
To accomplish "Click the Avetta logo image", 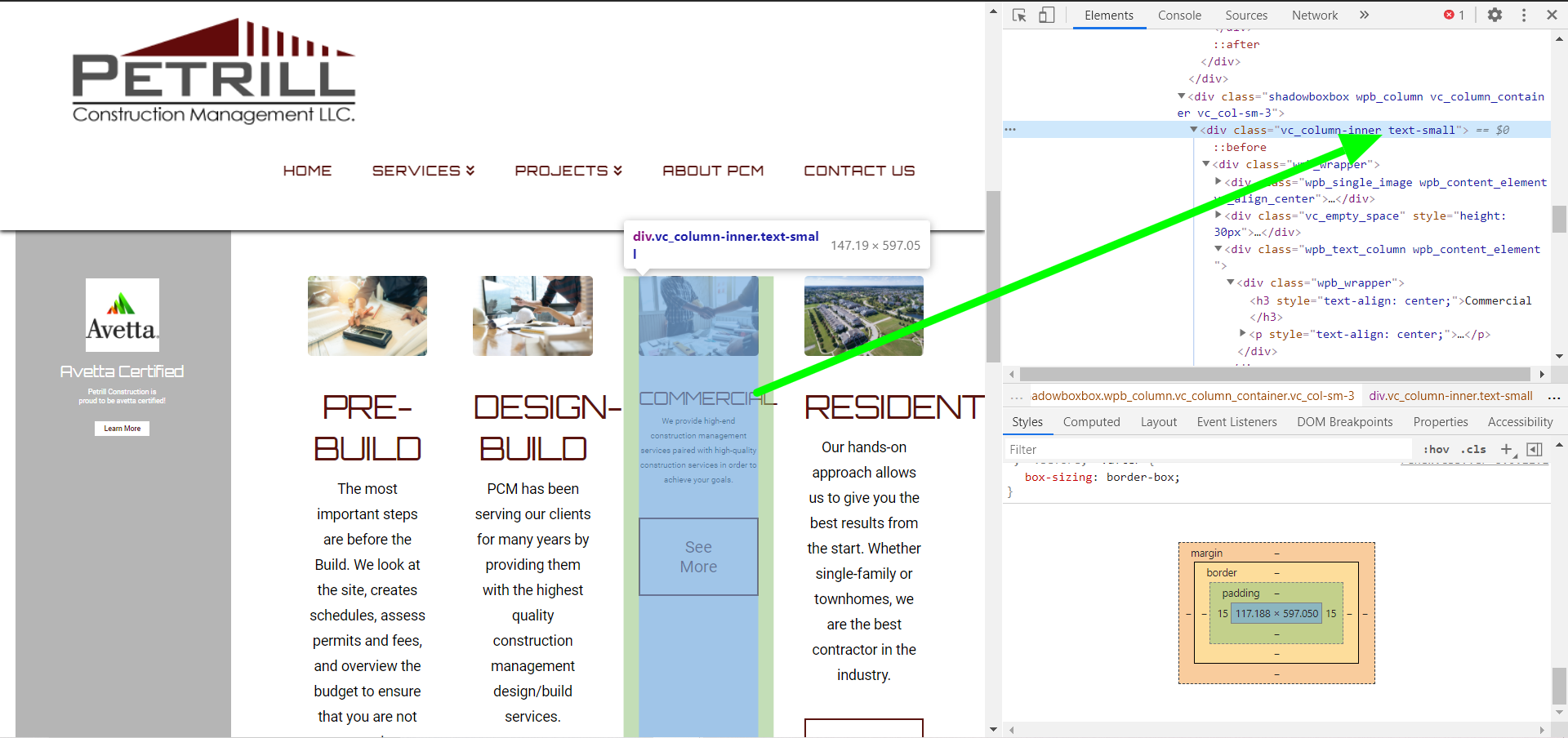I will [122, 315].
